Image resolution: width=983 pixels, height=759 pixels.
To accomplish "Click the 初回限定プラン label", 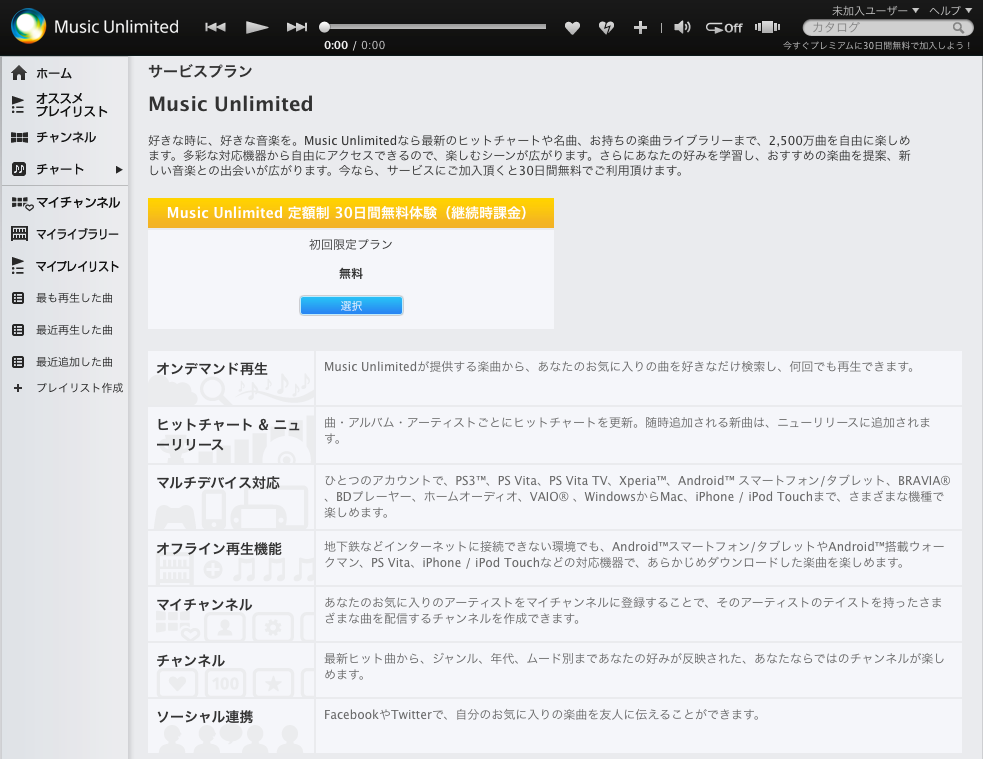I will coord(350,244).
